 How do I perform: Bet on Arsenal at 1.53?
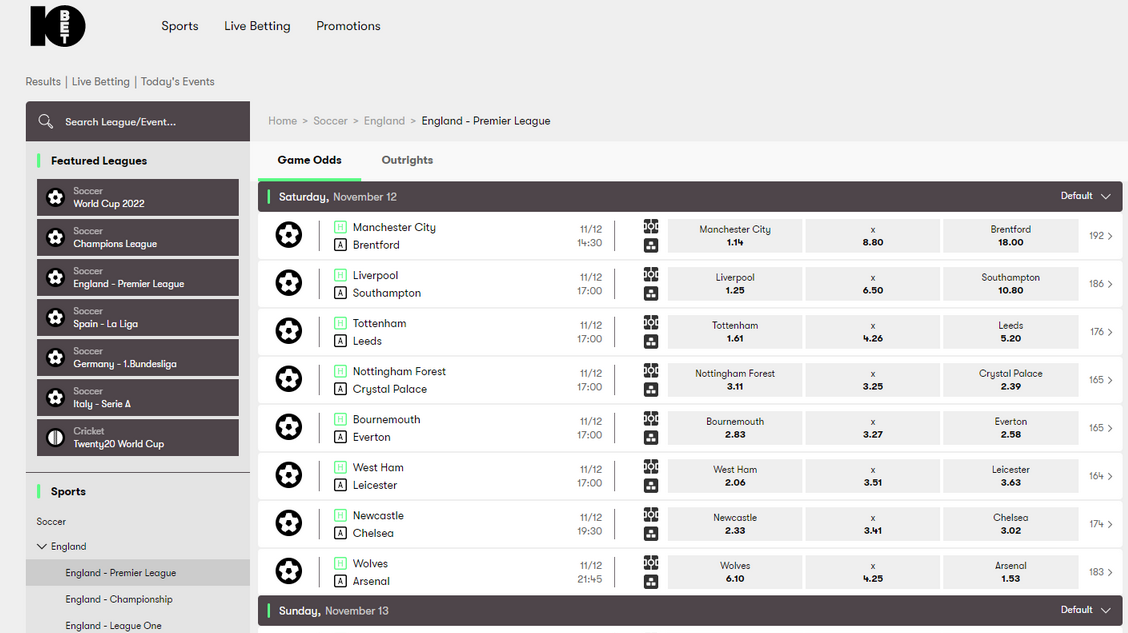click(1010, 573)
